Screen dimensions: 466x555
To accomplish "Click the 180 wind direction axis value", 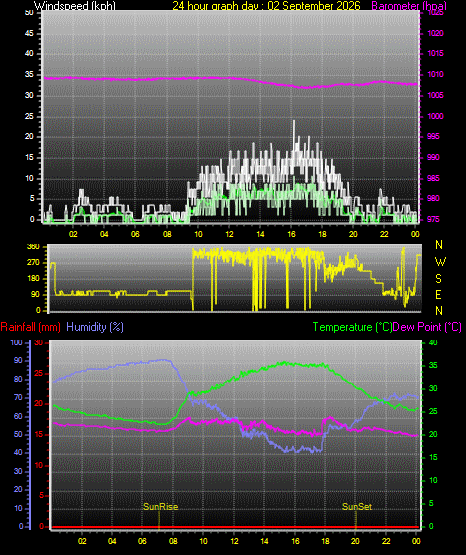I will tap(33, 279).
